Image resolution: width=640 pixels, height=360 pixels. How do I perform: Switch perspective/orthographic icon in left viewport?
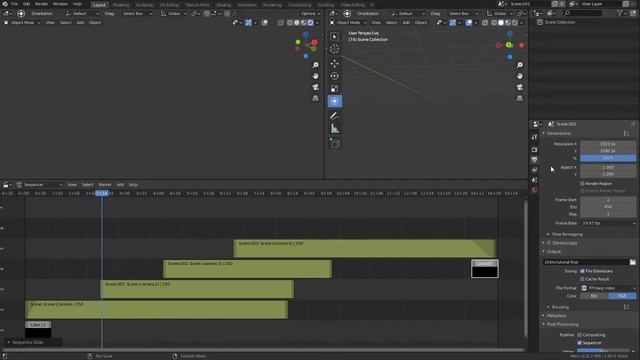316,98
